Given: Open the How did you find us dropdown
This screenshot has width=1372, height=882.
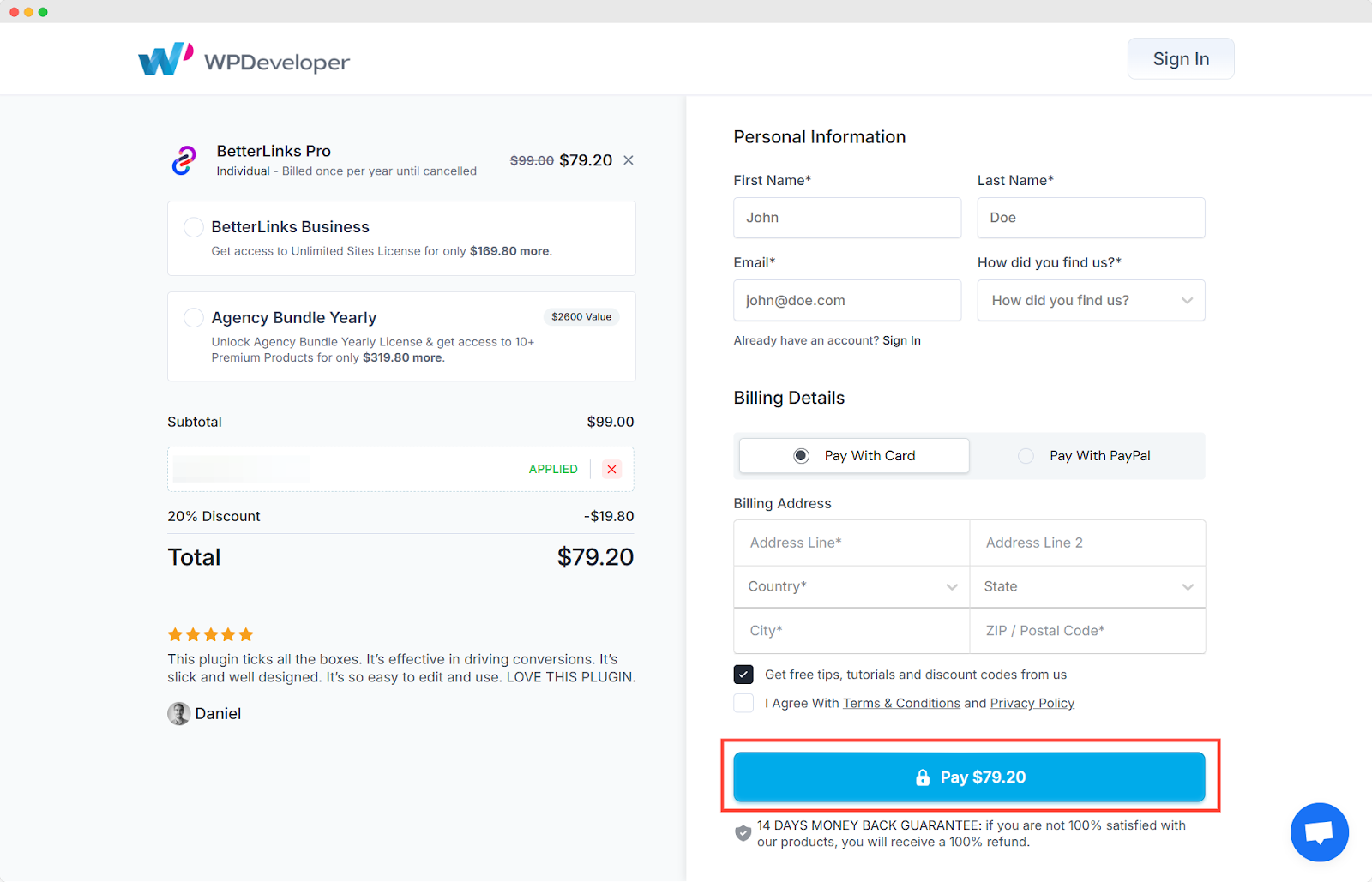Looking at the screenshot, I should 1091,300.
